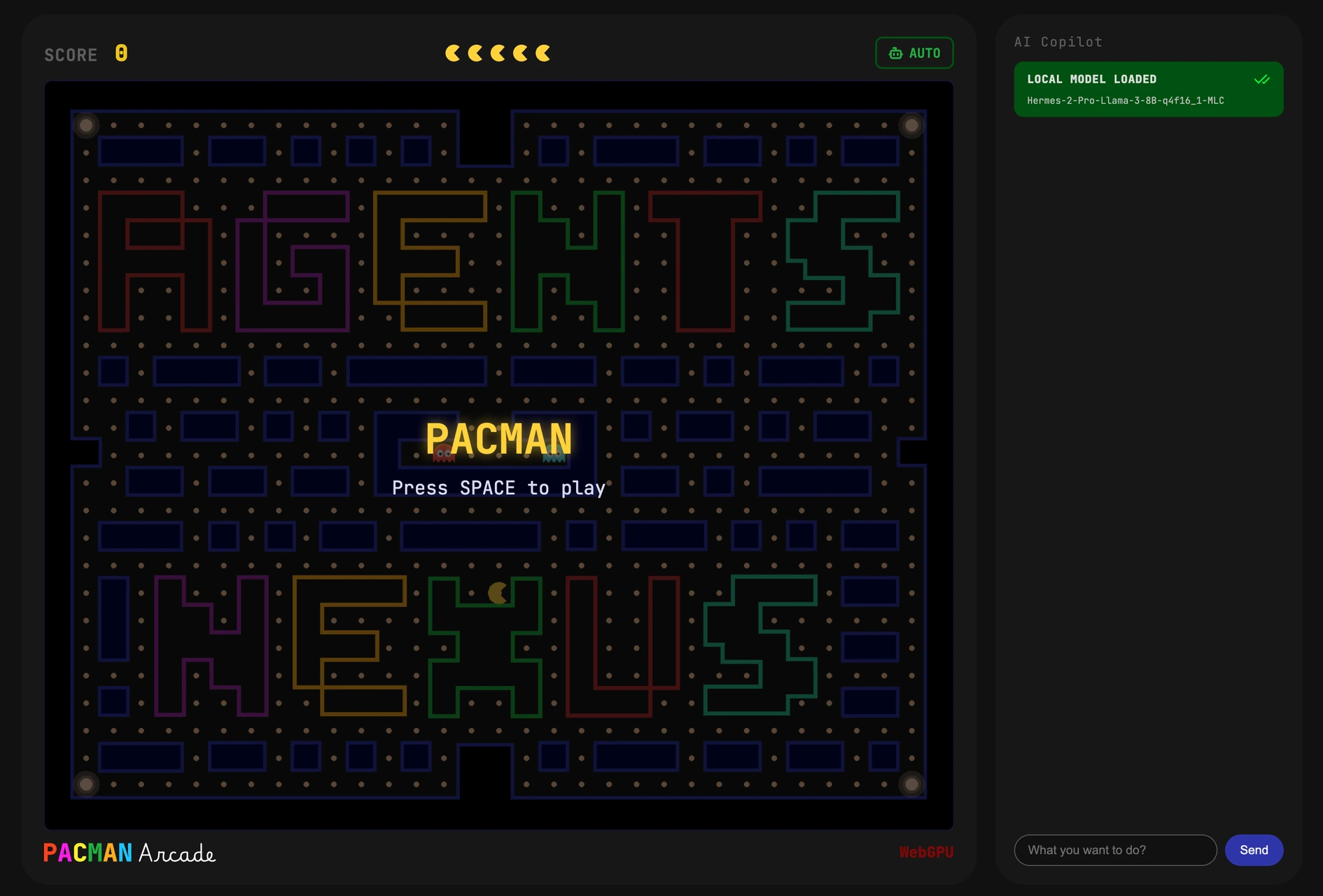Click the SCORE label
Viewport: 1323px width, 896px height.
71,55
